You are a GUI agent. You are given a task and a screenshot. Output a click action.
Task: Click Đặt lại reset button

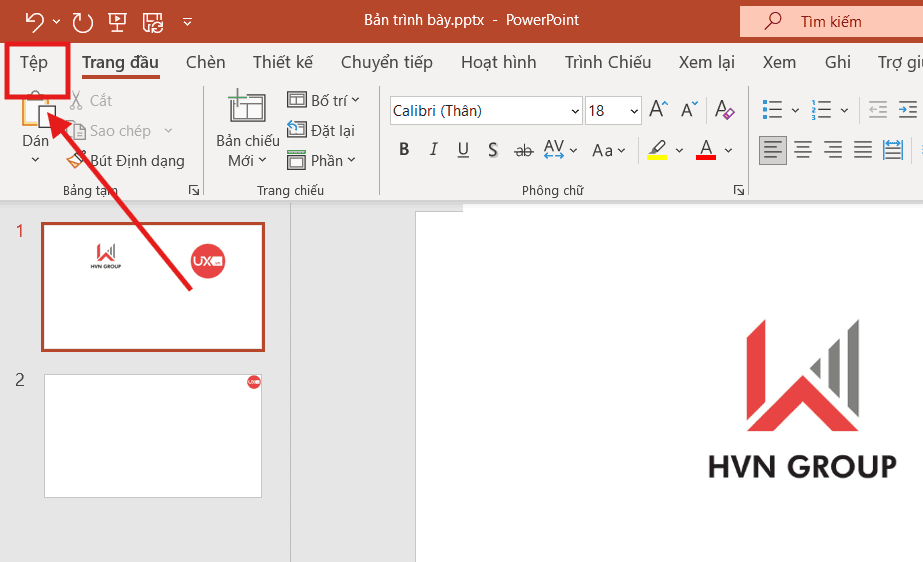click(x=321, y=130)
